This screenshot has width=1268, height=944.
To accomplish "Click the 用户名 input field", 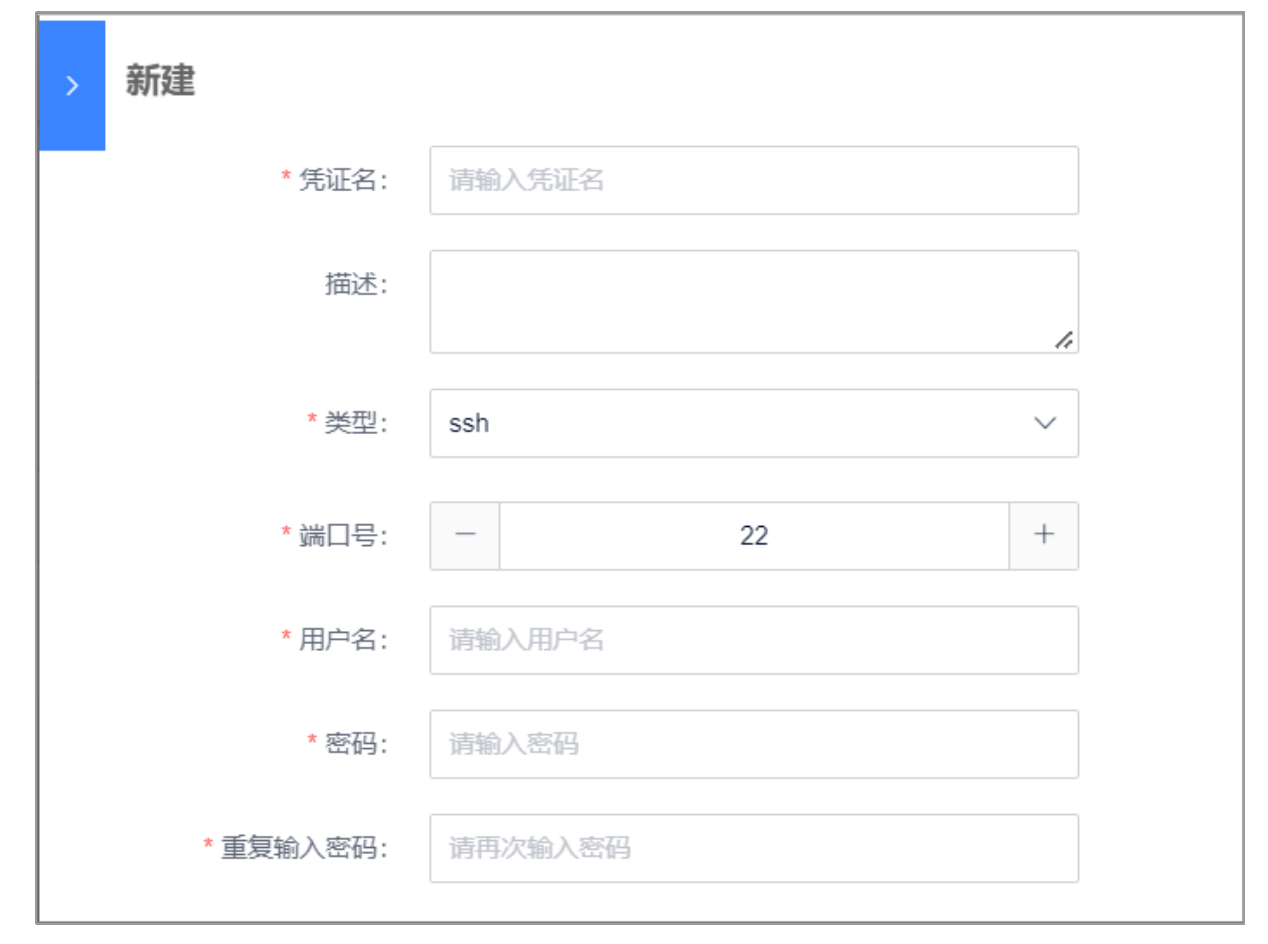I will pos(754,640).
